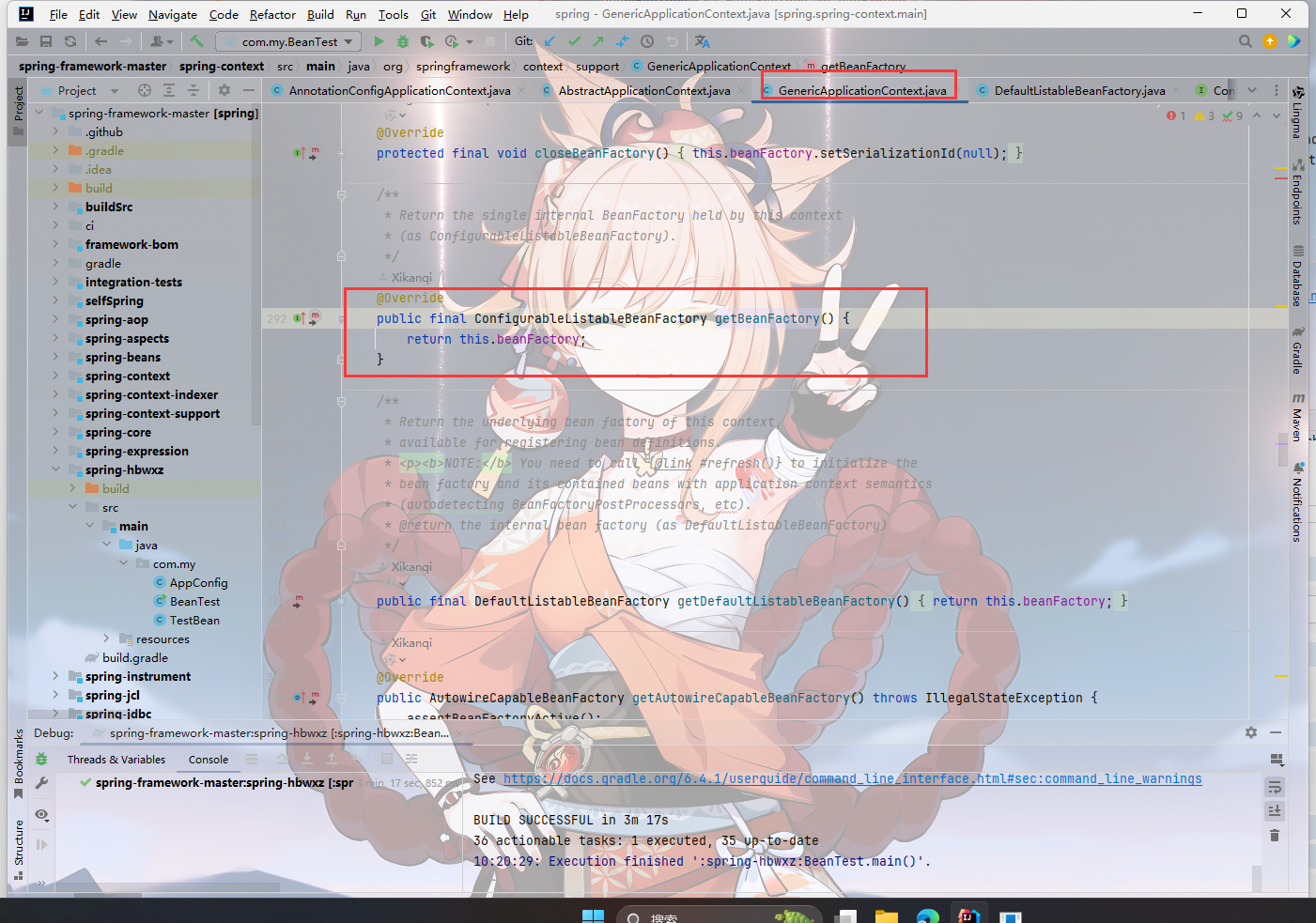Navigate Back arrow icon
The width and height of the screenshot is (1316, 923).
[101, 41]
